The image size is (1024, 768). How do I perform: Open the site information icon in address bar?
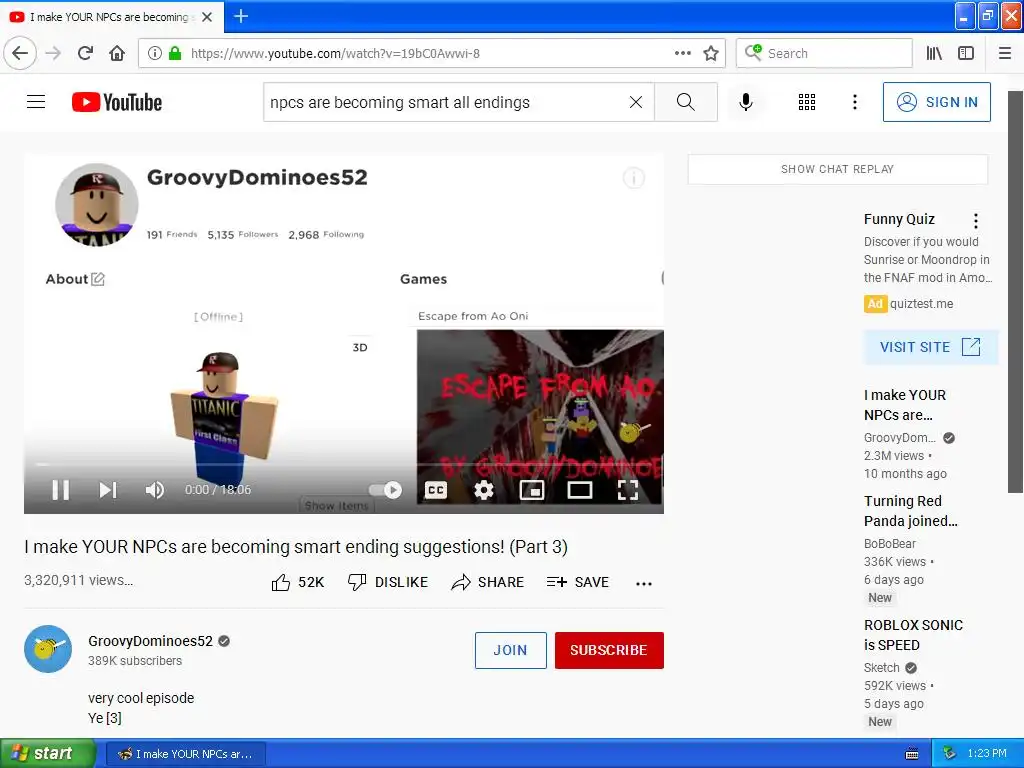(x=155, y=54)
